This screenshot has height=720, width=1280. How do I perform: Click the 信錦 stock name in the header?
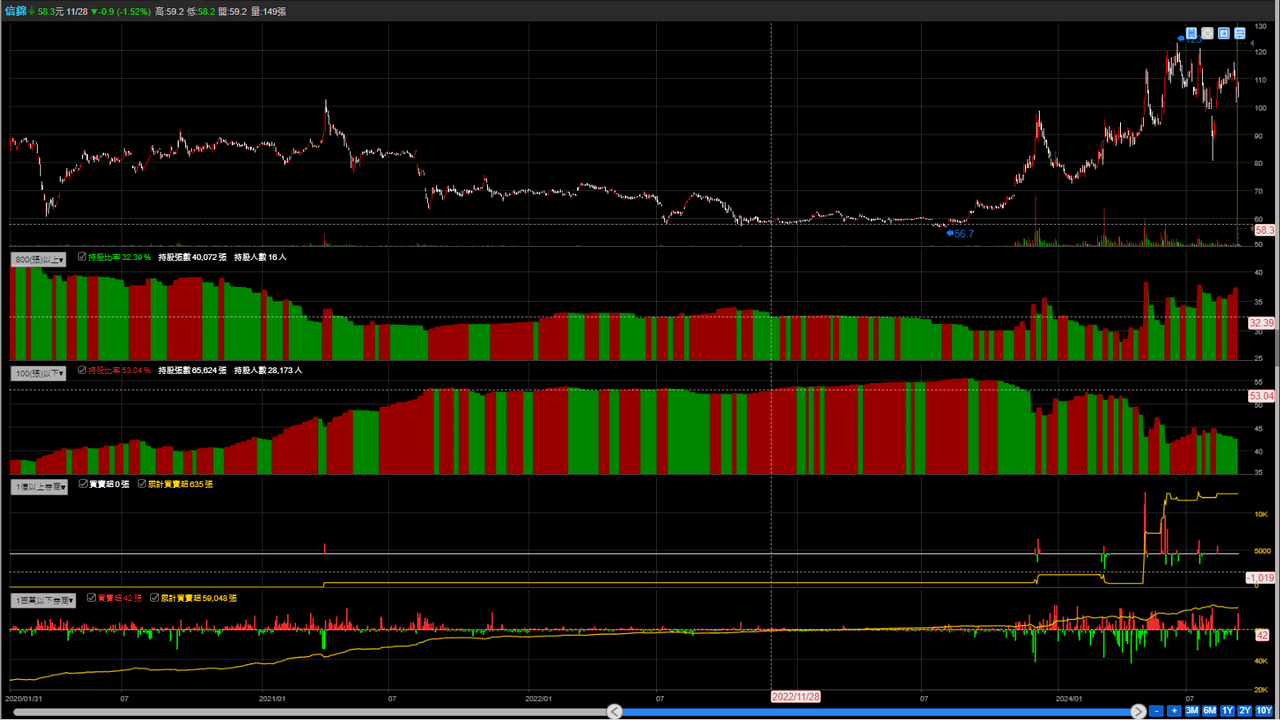tap(17, 10)
